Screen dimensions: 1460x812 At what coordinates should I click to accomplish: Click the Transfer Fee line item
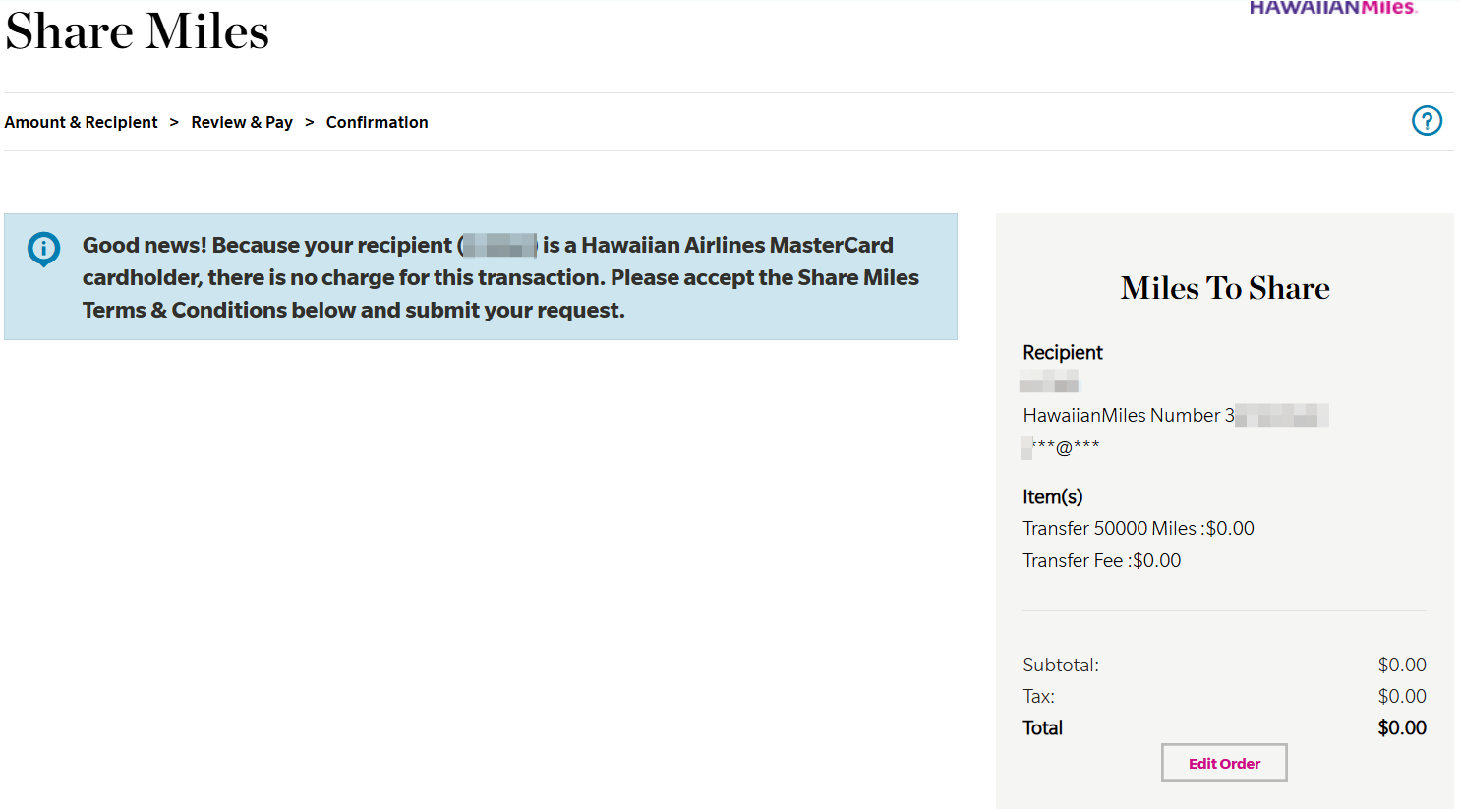pyautogui.click(x=1101, y=560)
